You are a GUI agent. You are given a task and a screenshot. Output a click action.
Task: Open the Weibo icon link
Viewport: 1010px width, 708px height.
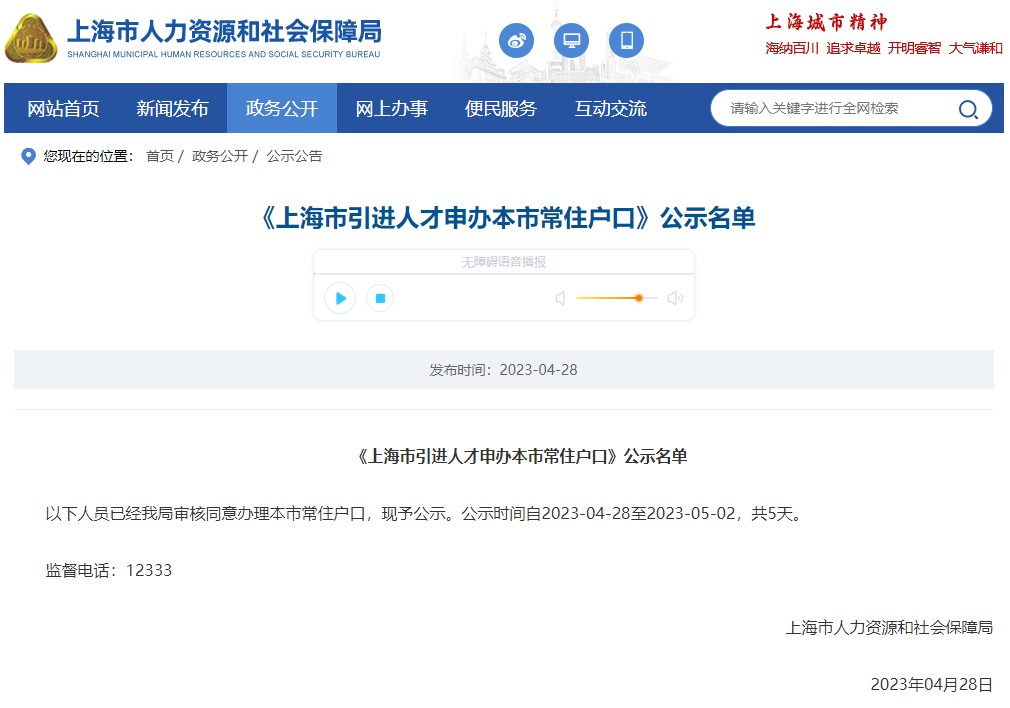(517, 41)
